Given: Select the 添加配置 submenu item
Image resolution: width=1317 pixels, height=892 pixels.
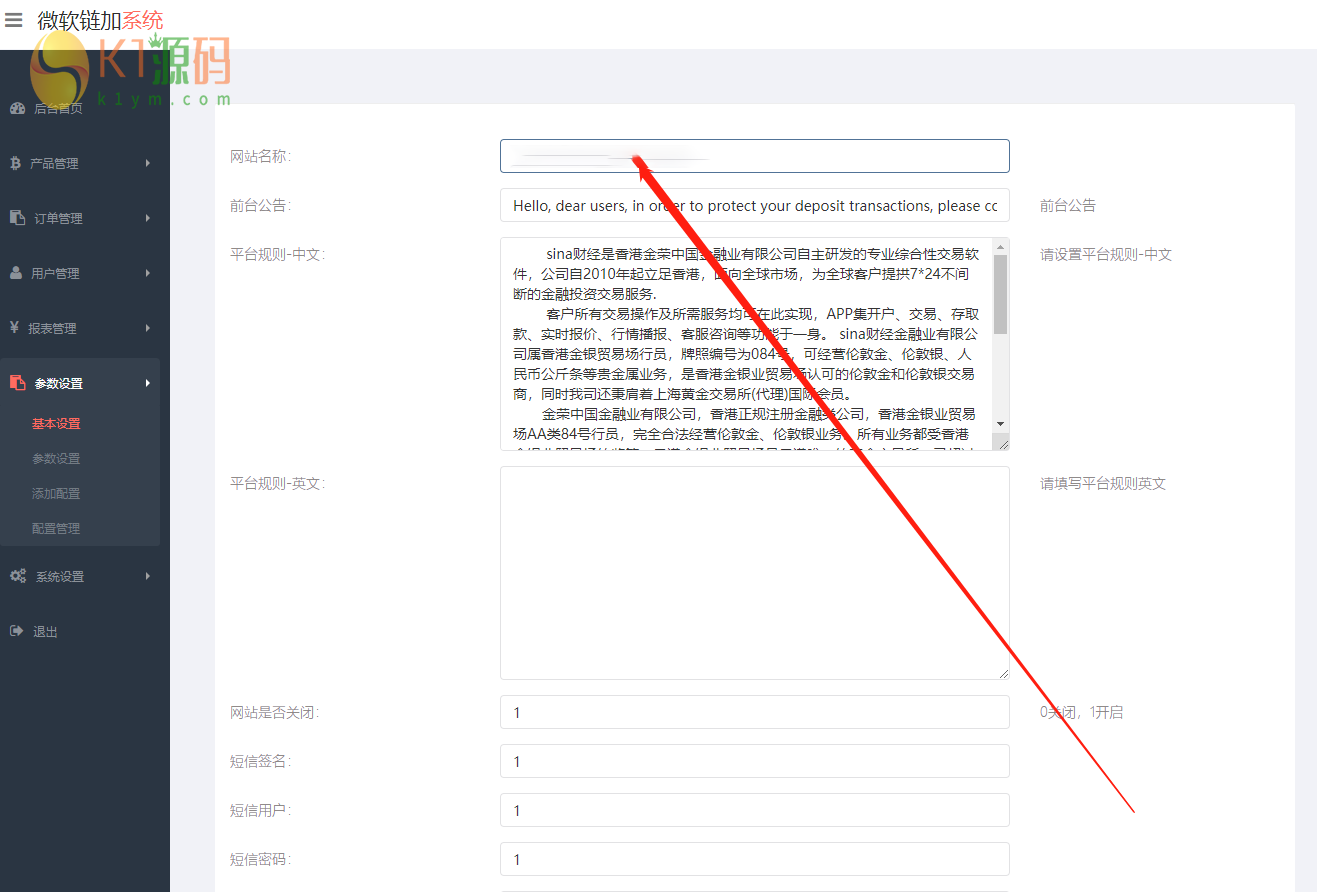Looking at the screenshot, I should coord(56,494).
